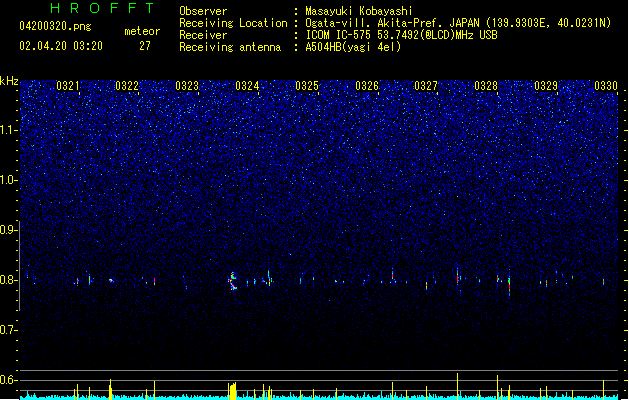629x400 pixels.
Task: Click the 0330 time marker
Action: coord(606,86)
